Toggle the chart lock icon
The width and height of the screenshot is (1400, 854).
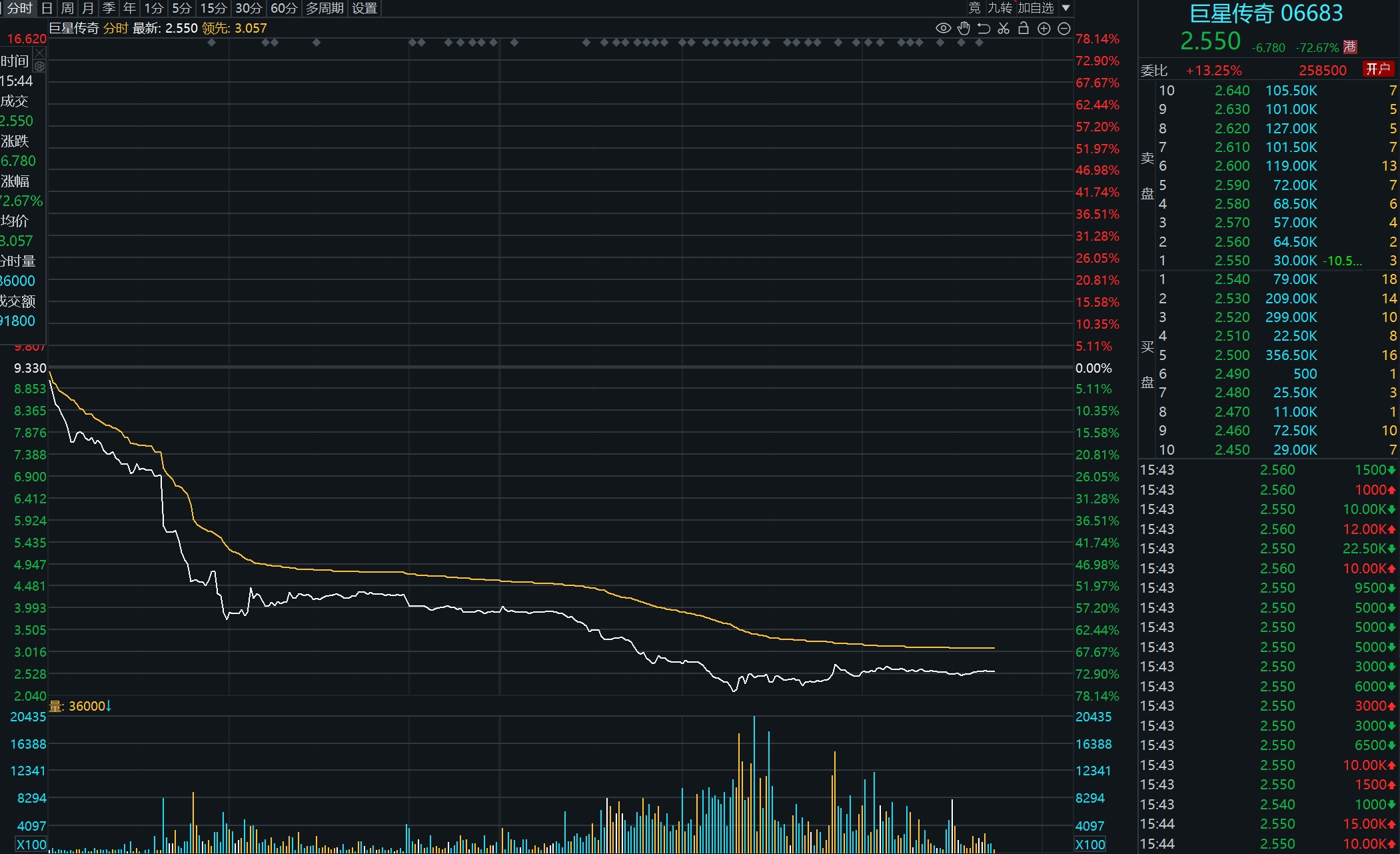point(1024,28)
